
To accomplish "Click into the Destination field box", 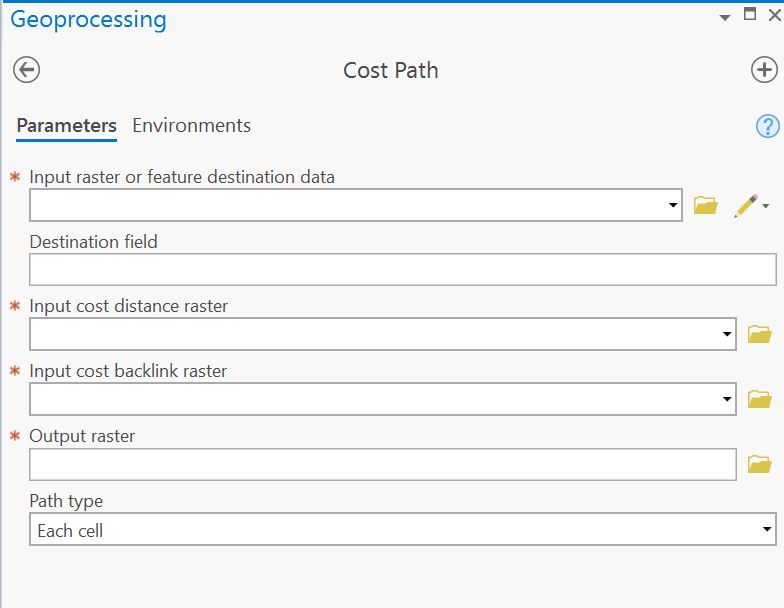I will coord(402,270).
